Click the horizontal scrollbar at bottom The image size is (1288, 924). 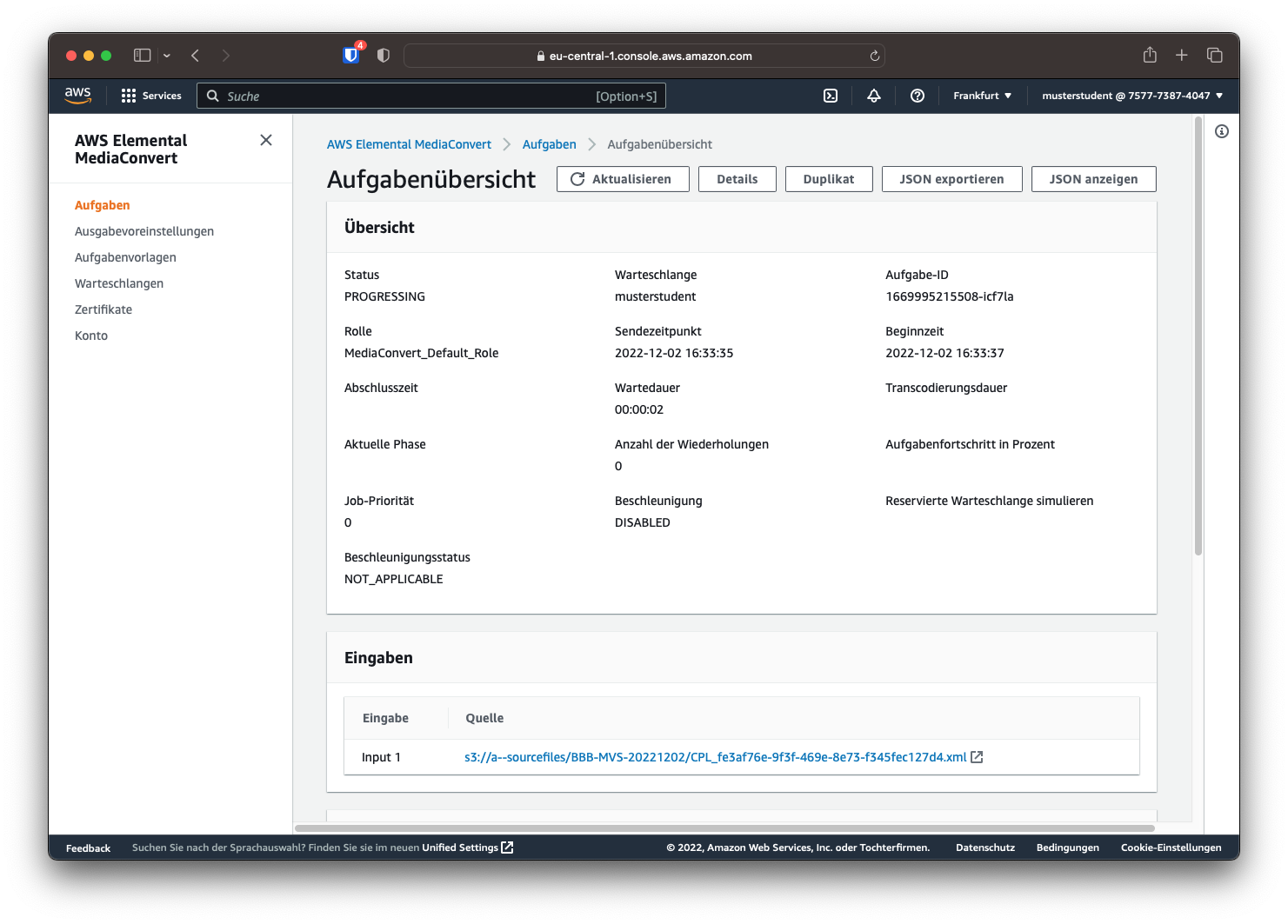pyautogui.click(x=724, y=828)
